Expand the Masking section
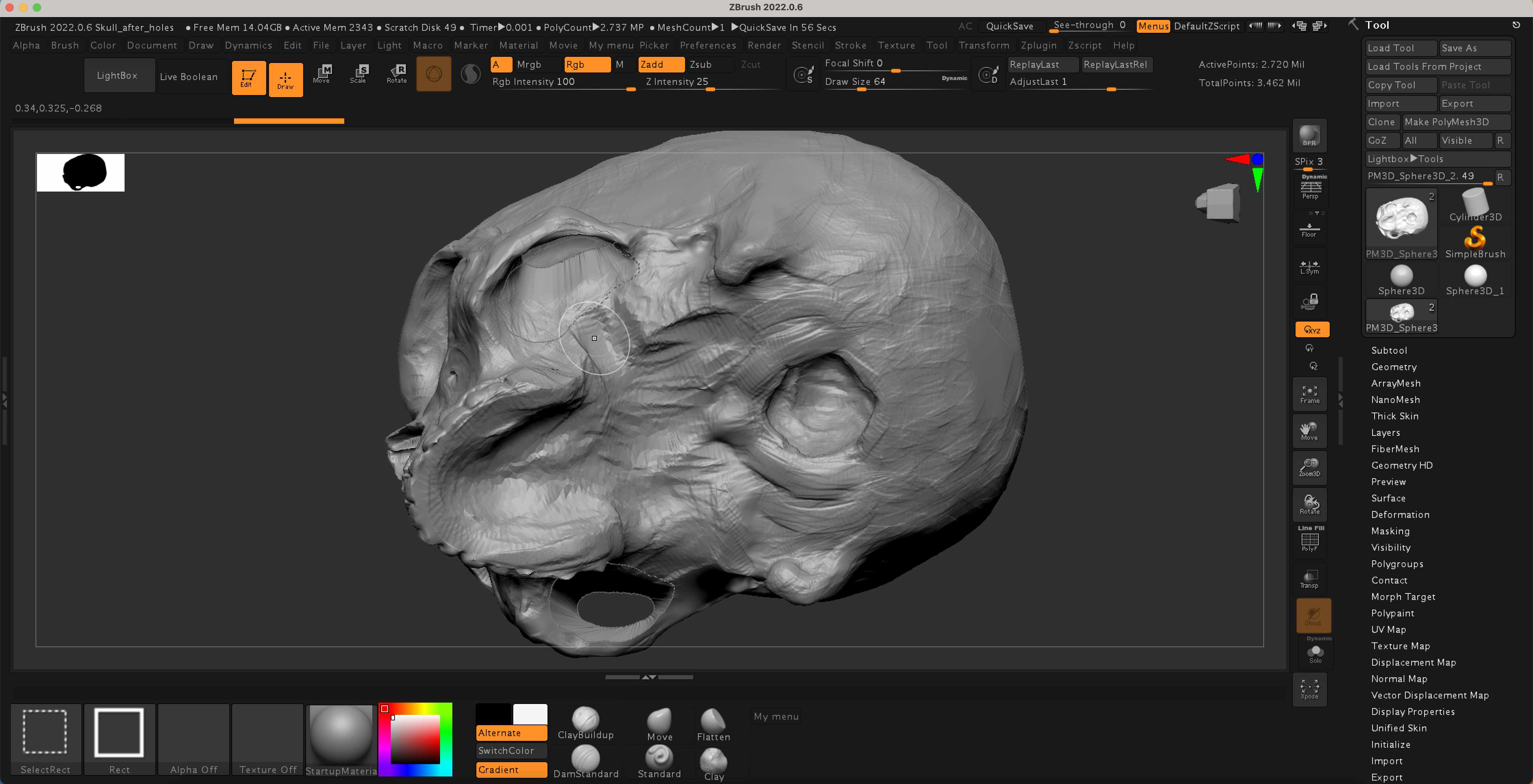This screenshot has width=1533, height=784. [x=1390, y=531]
